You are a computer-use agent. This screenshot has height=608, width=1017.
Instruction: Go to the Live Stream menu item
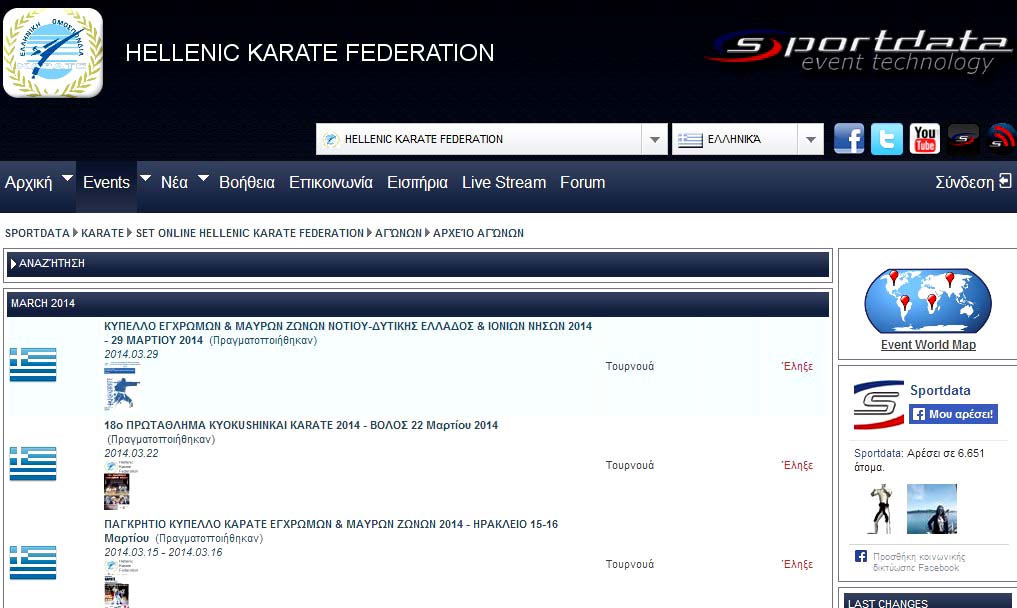click(x=503, y=183)
